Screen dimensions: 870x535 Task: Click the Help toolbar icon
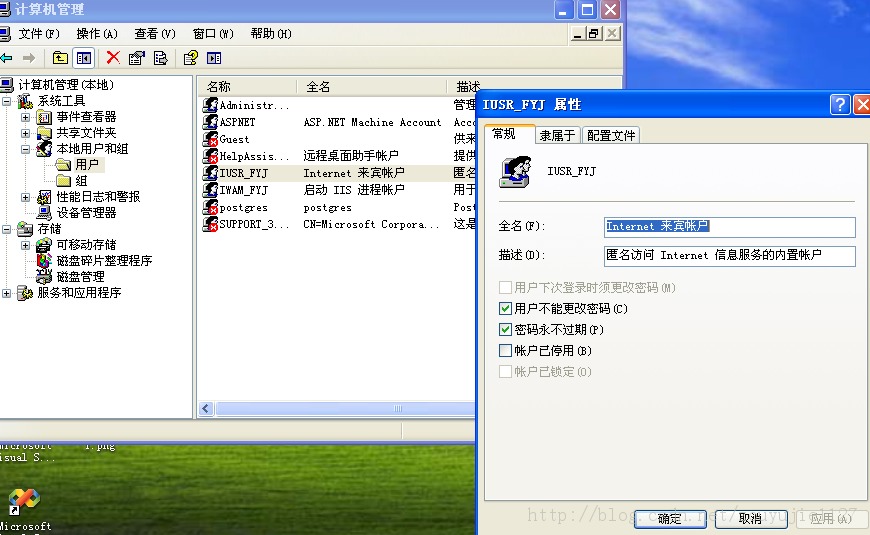[190, 58]
